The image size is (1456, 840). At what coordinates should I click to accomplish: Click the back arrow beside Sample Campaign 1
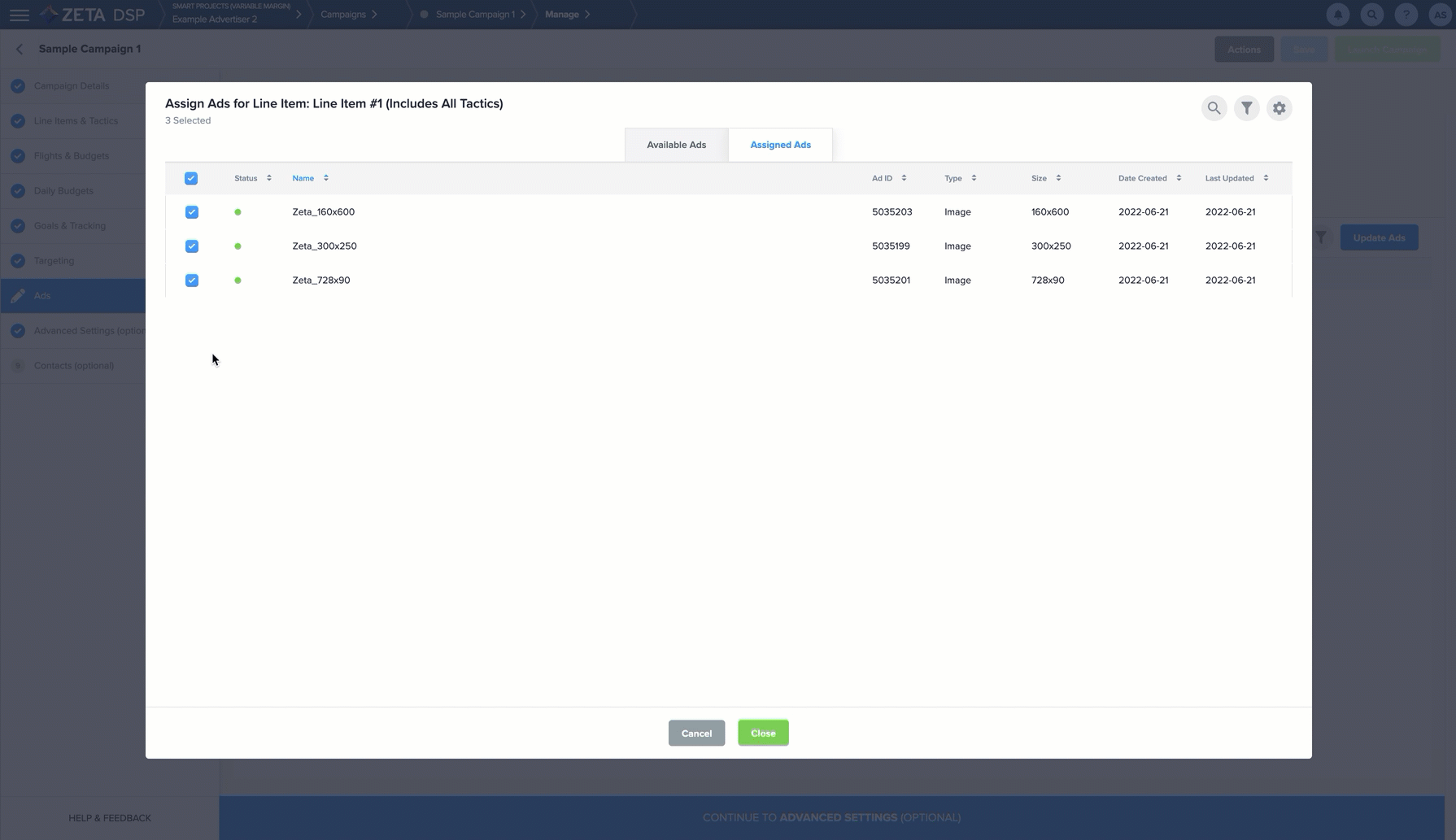[x=20, y=49]
